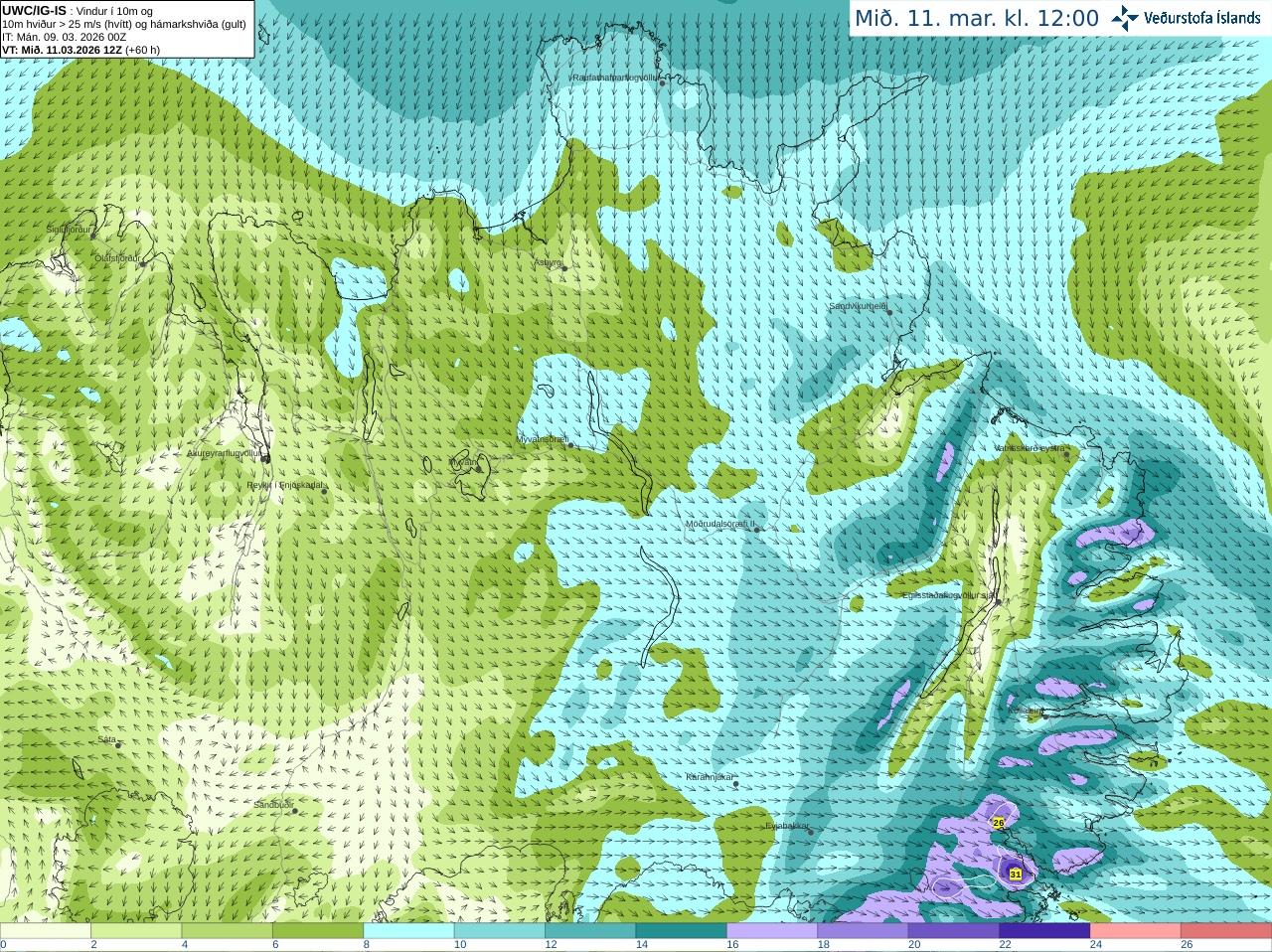Screen dimensions: 1272x952
Task: Click the Sandvíkurheiði place label
Action: tap(858, 306)
